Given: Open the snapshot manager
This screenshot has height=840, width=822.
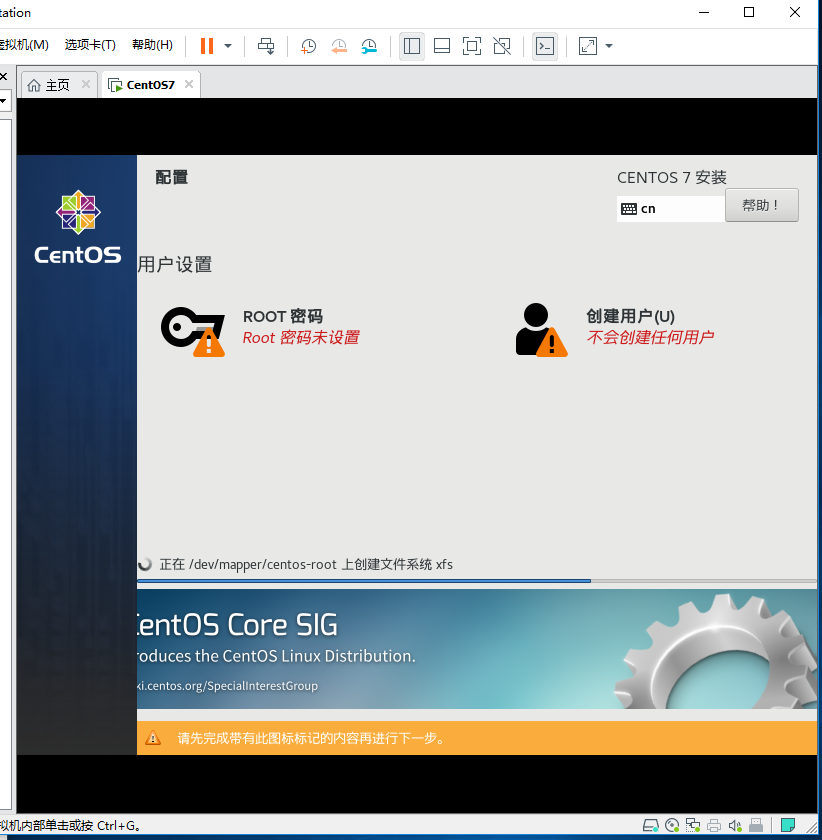Looking at the screenshot, I should coord(369,46).
